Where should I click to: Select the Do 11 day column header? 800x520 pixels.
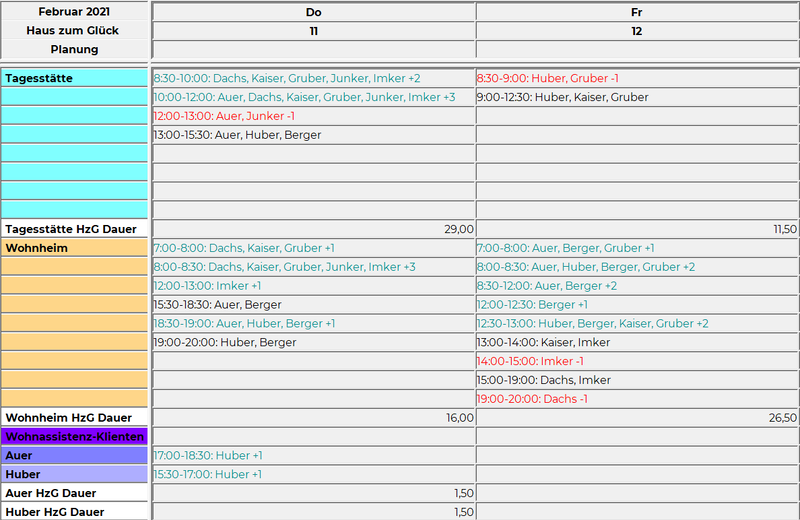click(313, 21)
